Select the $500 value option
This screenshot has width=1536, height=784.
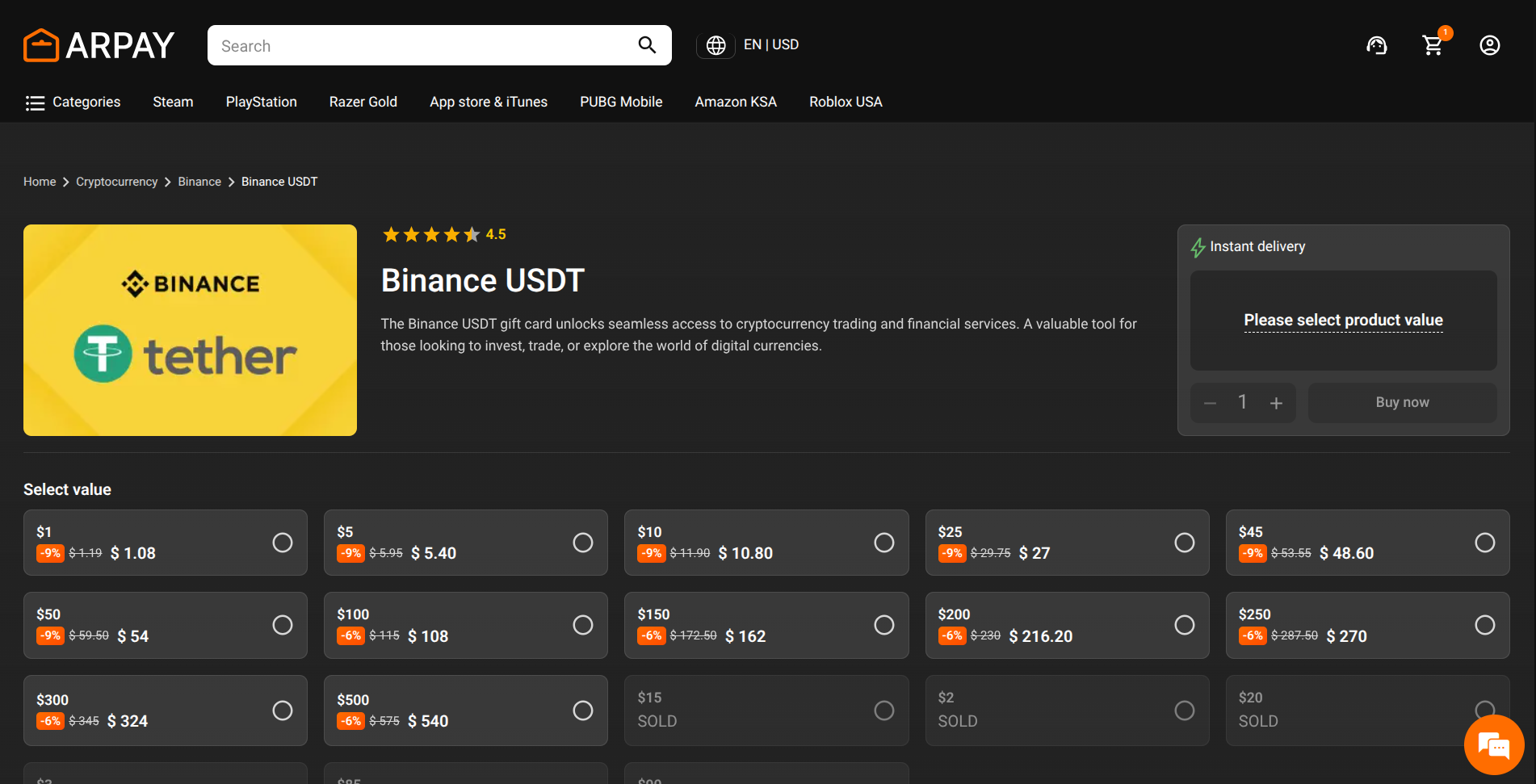[x=466, y=711]
